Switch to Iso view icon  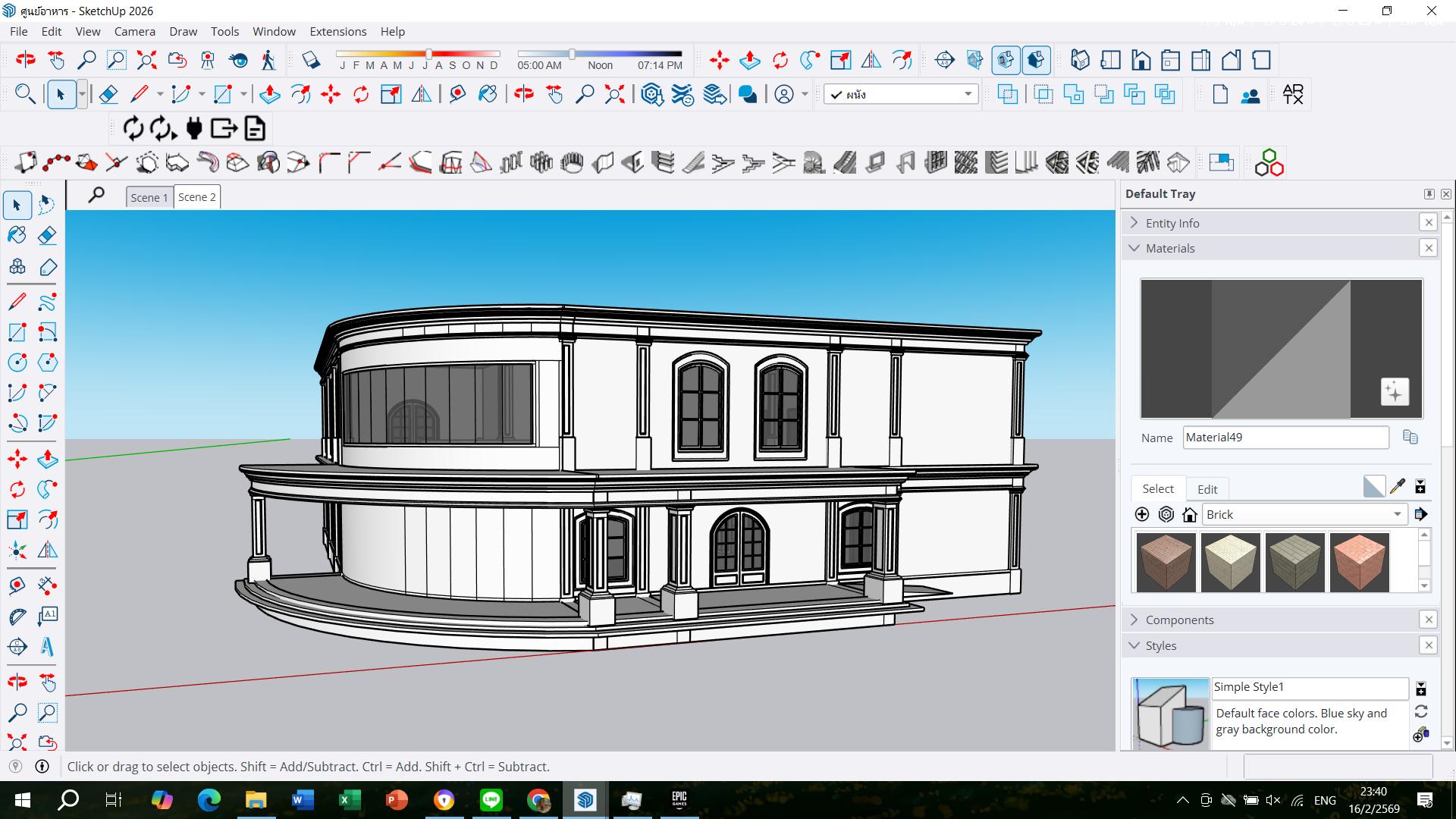click(1080, 60)
